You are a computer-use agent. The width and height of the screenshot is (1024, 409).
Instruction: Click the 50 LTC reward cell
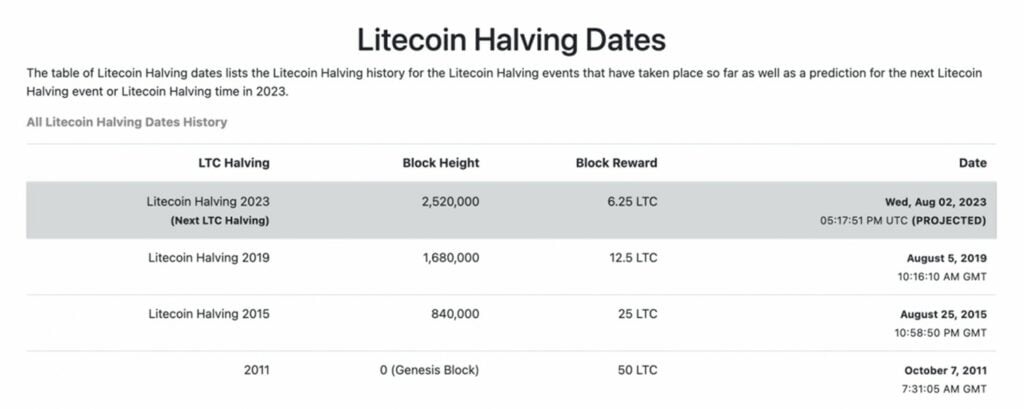[637, 370]
